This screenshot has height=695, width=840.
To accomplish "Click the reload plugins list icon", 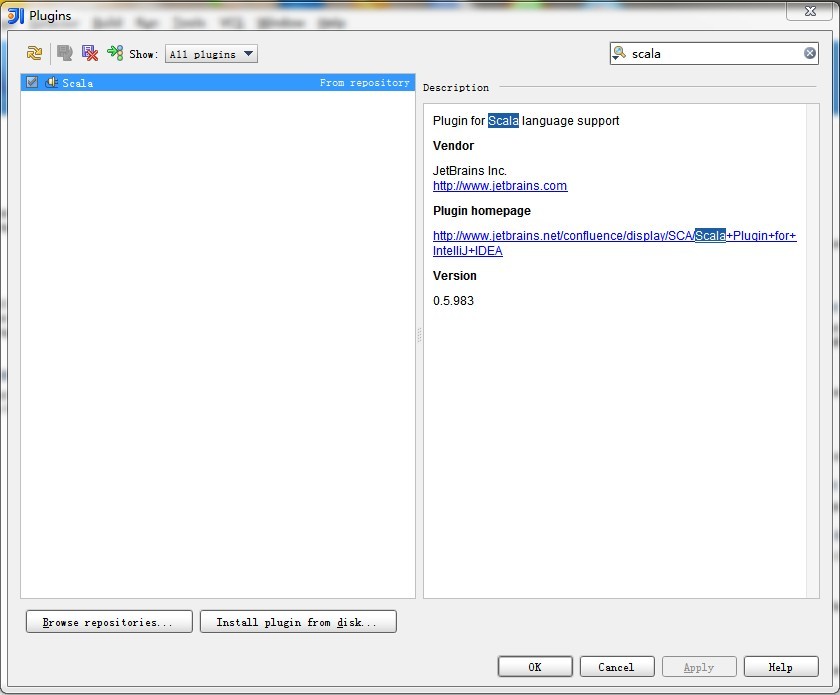I will [34, 53].
